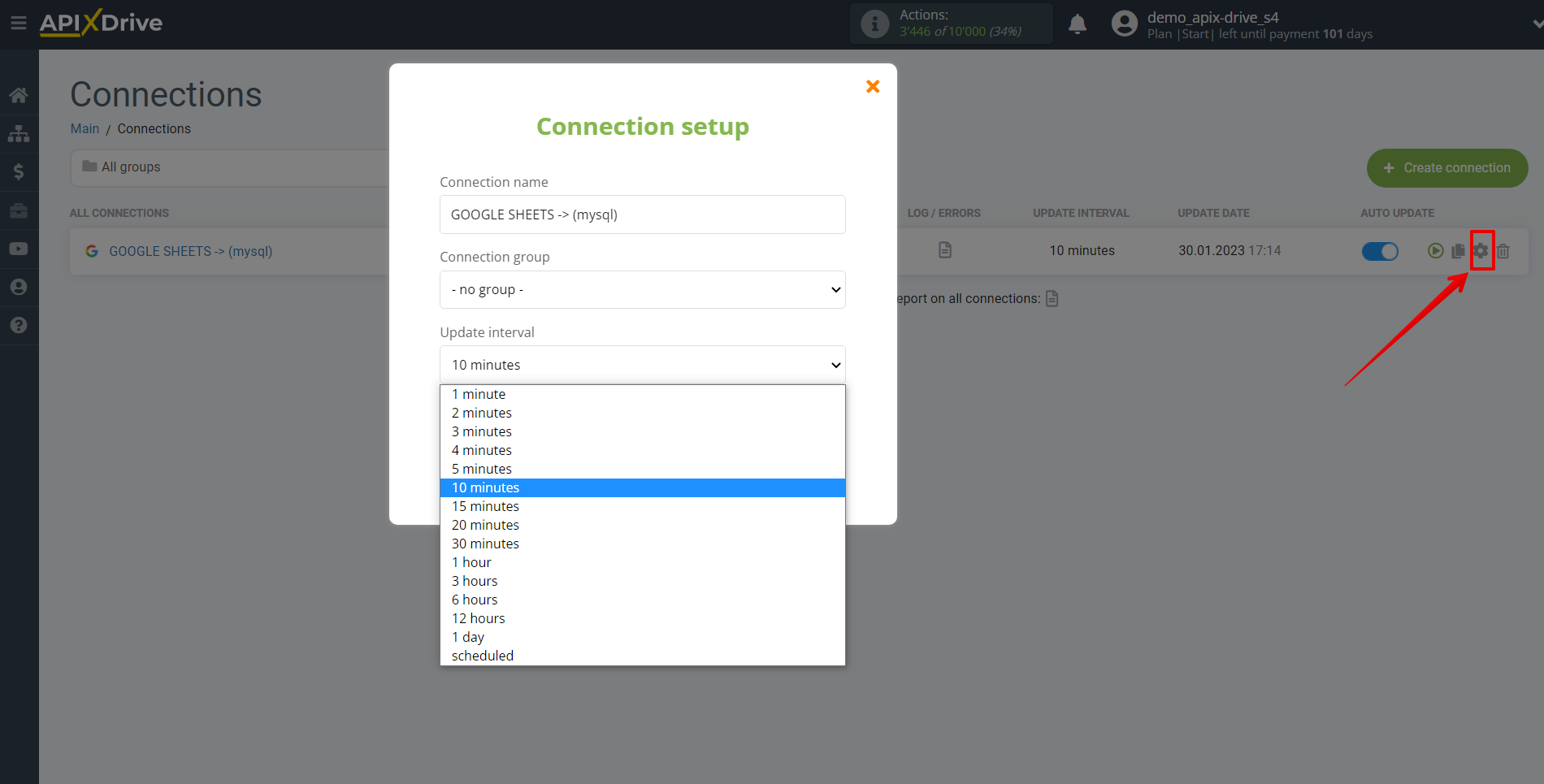Viewport: 1544px width, 784px height.
Task: Click Create connection button
Action: pyautogui.click(x=1447, y=168)
